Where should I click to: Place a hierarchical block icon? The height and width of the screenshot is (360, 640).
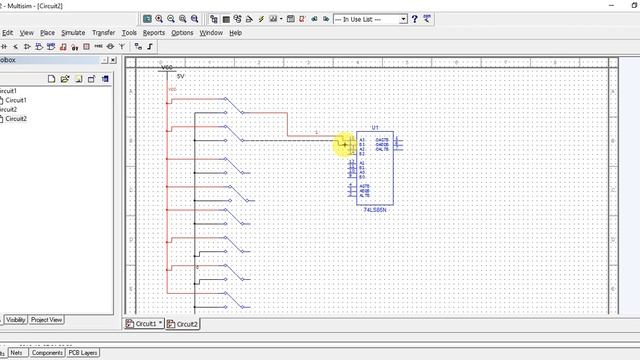138,47
